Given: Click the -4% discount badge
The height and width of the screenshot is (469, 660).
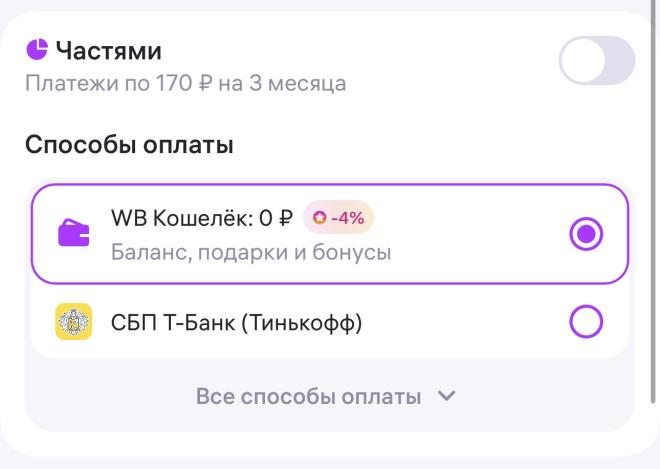Looking at the screenshot, I should tap(338, 217).
